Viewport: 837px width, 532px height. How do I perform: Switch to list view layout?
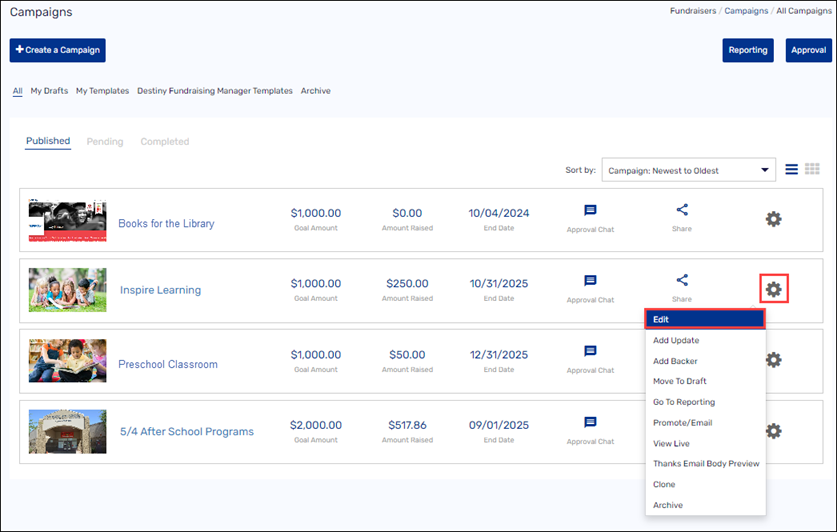click(791, 170)
